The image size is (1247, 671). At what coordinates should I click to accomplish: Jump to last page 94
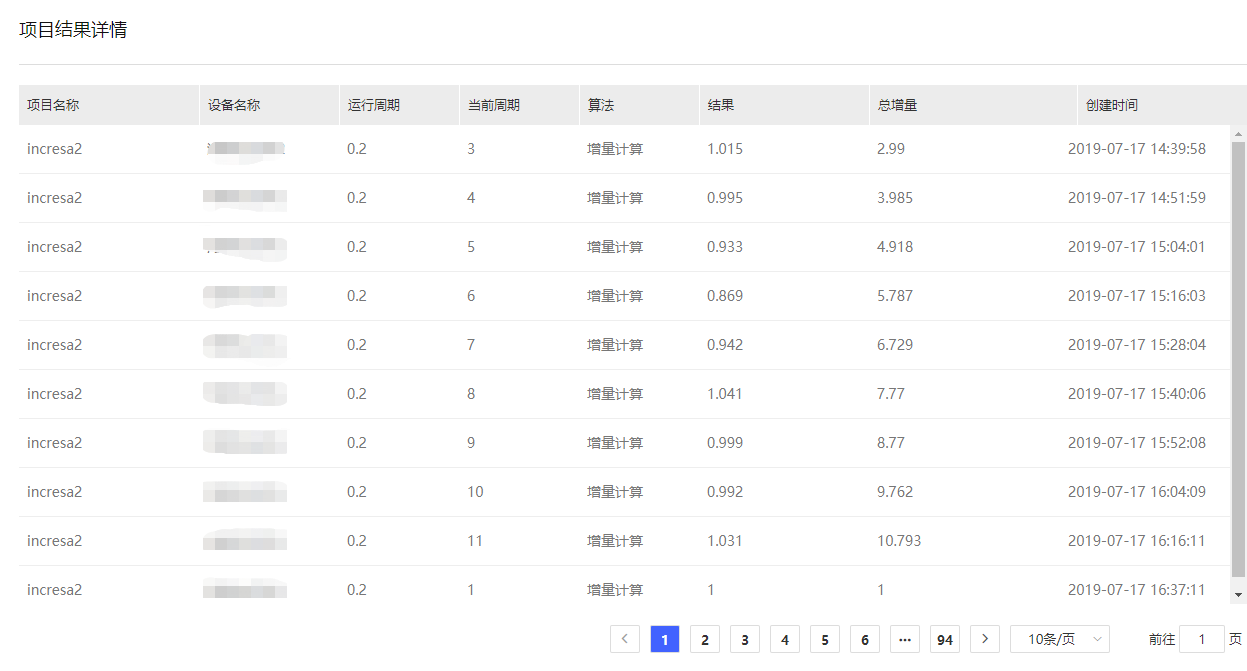coord(945,639)
